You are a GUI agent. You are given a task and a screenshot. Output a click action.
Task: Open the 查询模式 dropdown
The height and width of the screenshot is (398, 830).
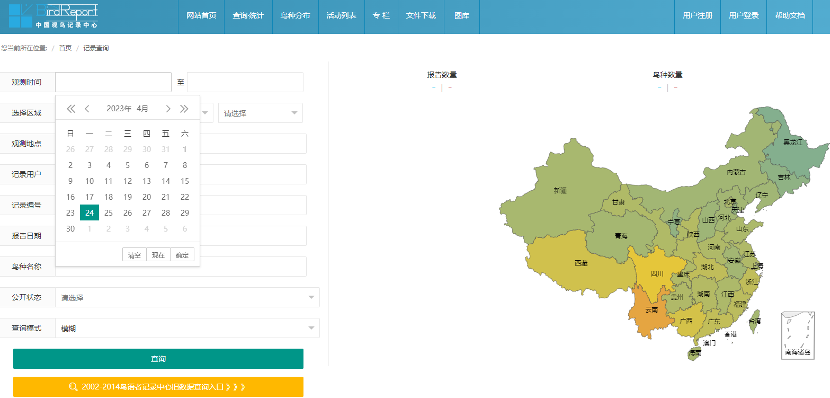[187, 328]
